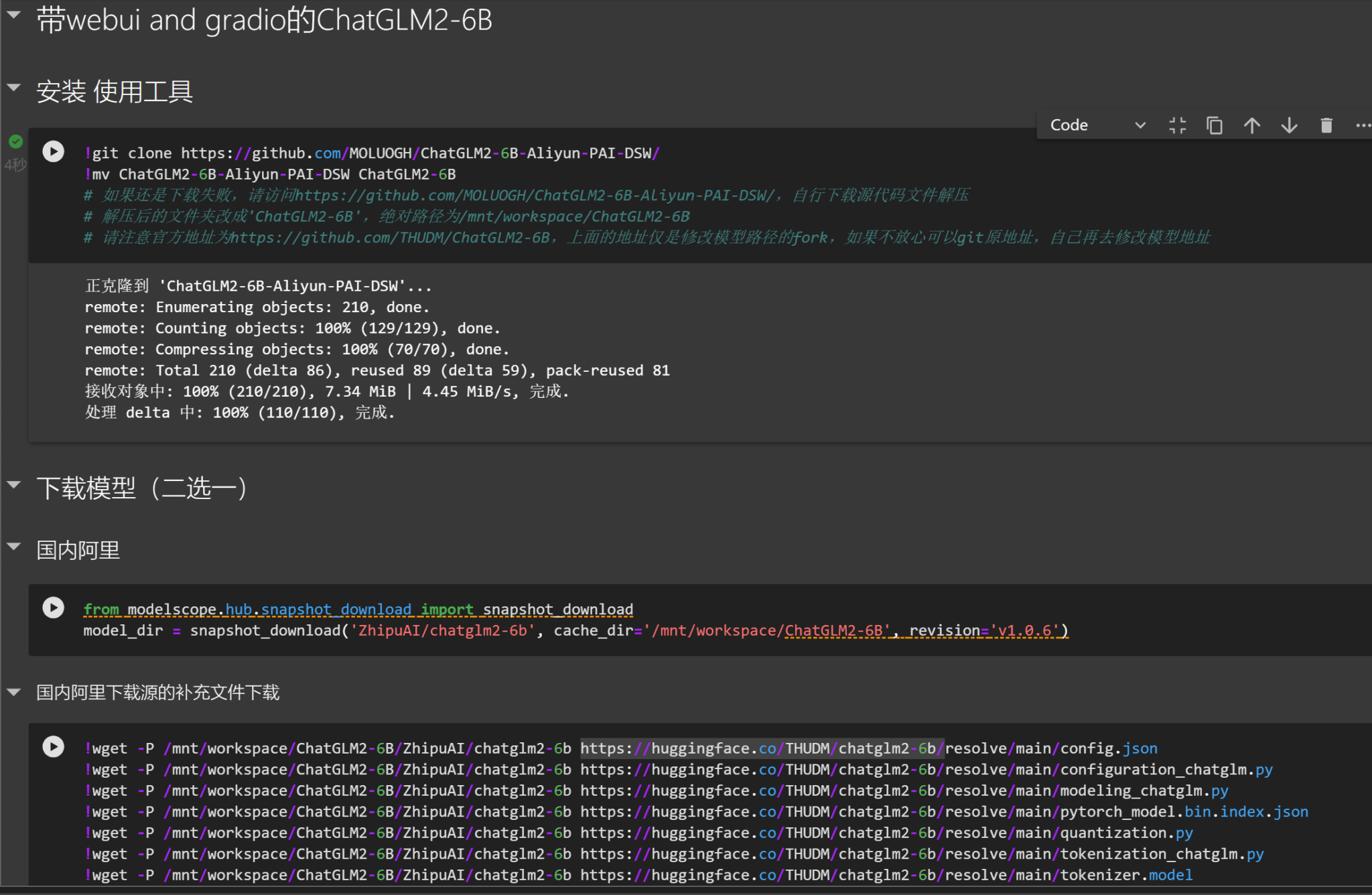1372x895 pixels.
Task: Collapse the 带webui and gradio的ChatGLM2-6B section
Action: pos(14,14)
